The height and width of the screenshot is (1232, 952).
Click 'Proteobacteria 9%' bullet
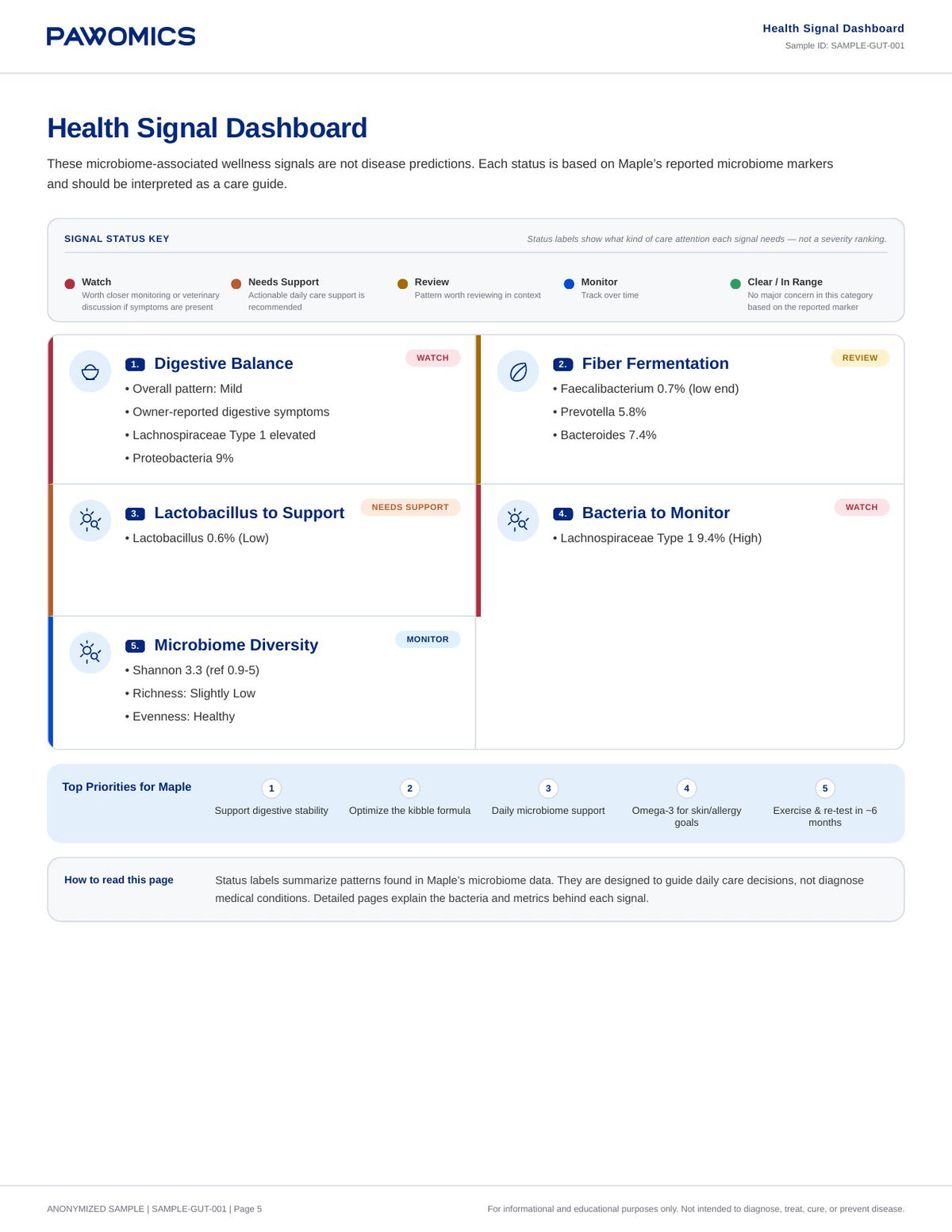coord(179,458)
